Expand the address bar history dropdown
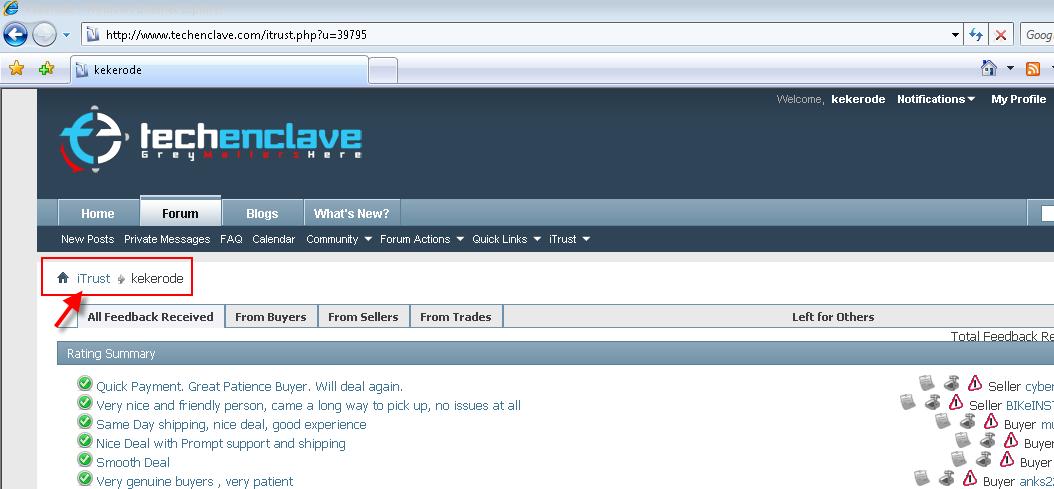 [956, 35]
